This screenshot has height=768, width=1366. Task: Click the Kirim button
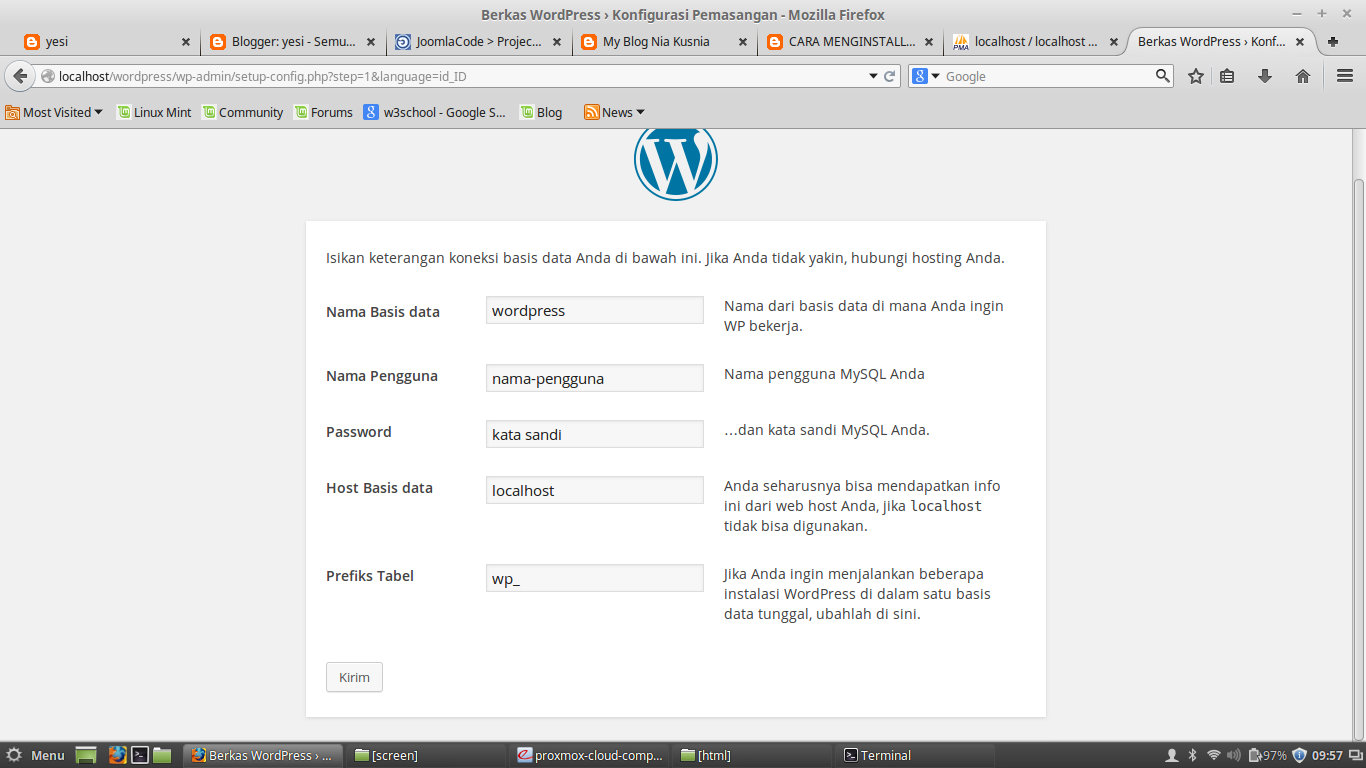click(353, 677)
